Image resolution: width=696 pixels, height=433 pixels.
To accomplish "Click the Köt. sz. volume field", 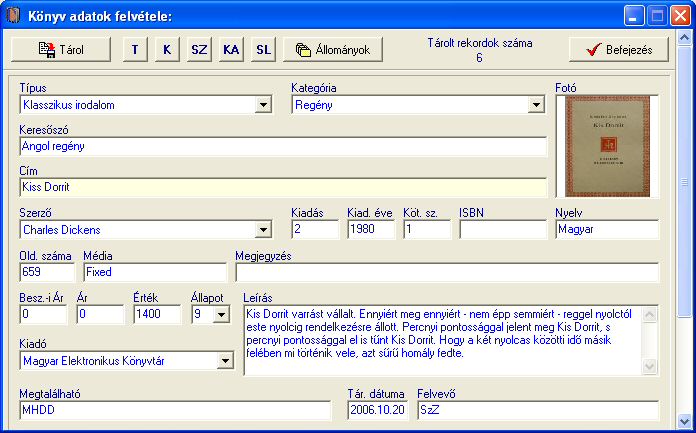I will (427, 230).
